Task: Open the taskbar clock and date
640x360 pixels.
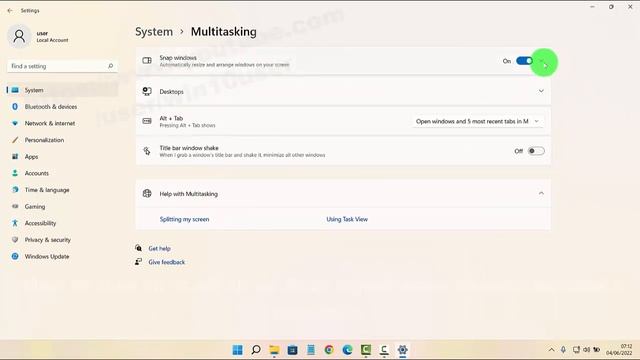Action: point(619,350)
